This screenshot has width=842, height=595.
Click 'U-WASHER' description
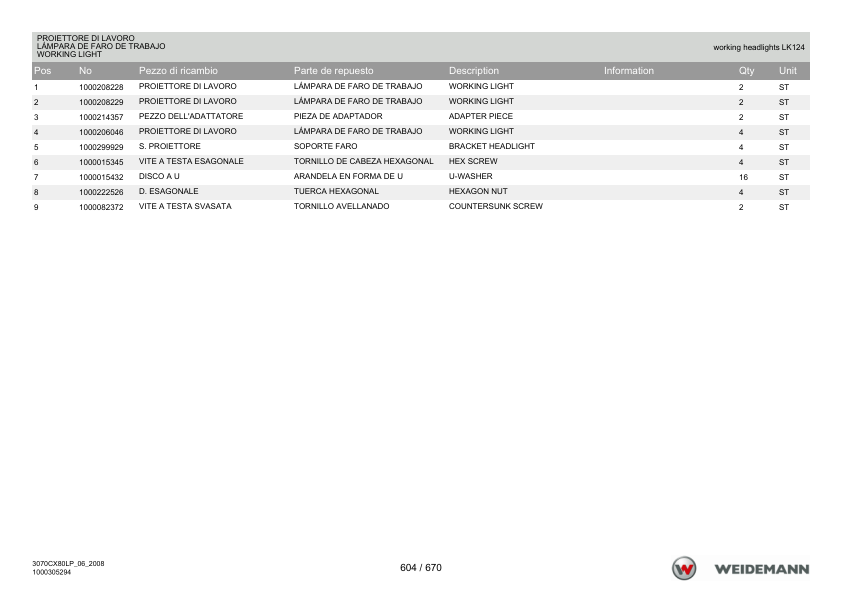click(470, 176)
